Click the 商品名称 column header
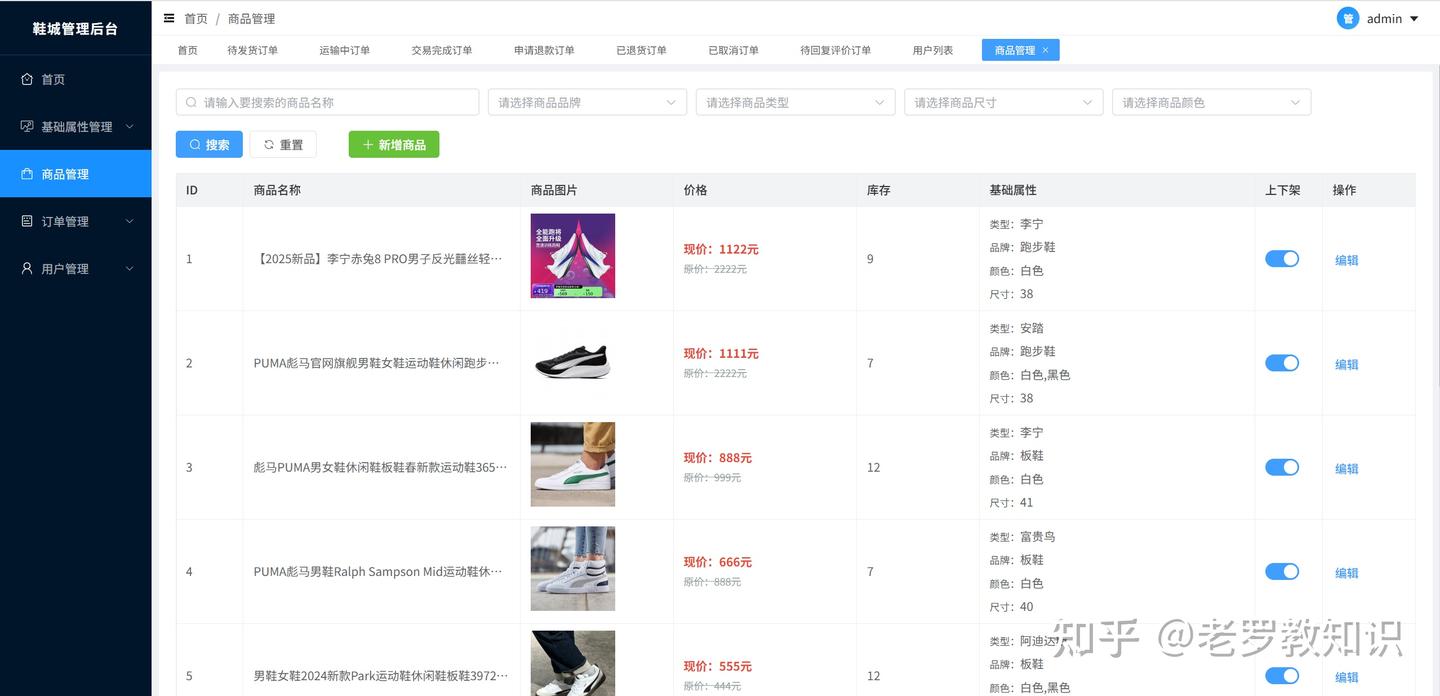1440x696 pixels. point(277,190)
